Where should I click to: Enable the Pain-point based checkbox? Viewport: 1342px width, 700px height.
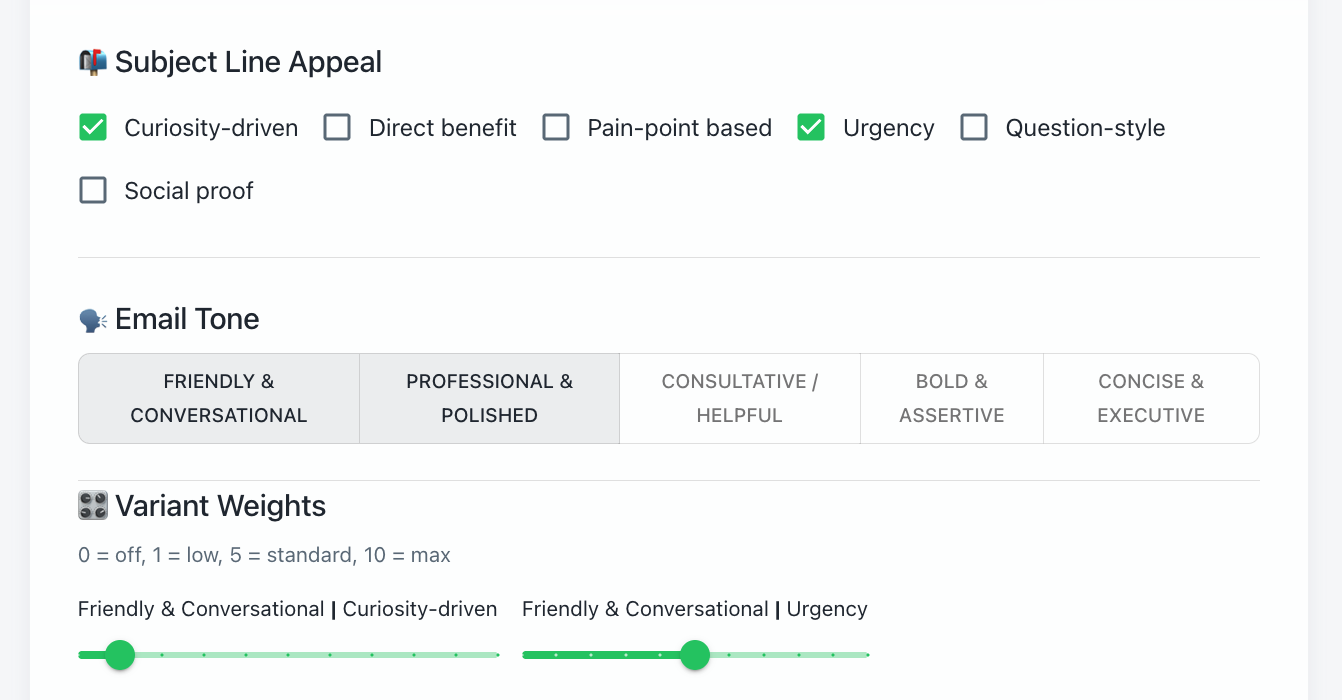(x=556, y=127)
